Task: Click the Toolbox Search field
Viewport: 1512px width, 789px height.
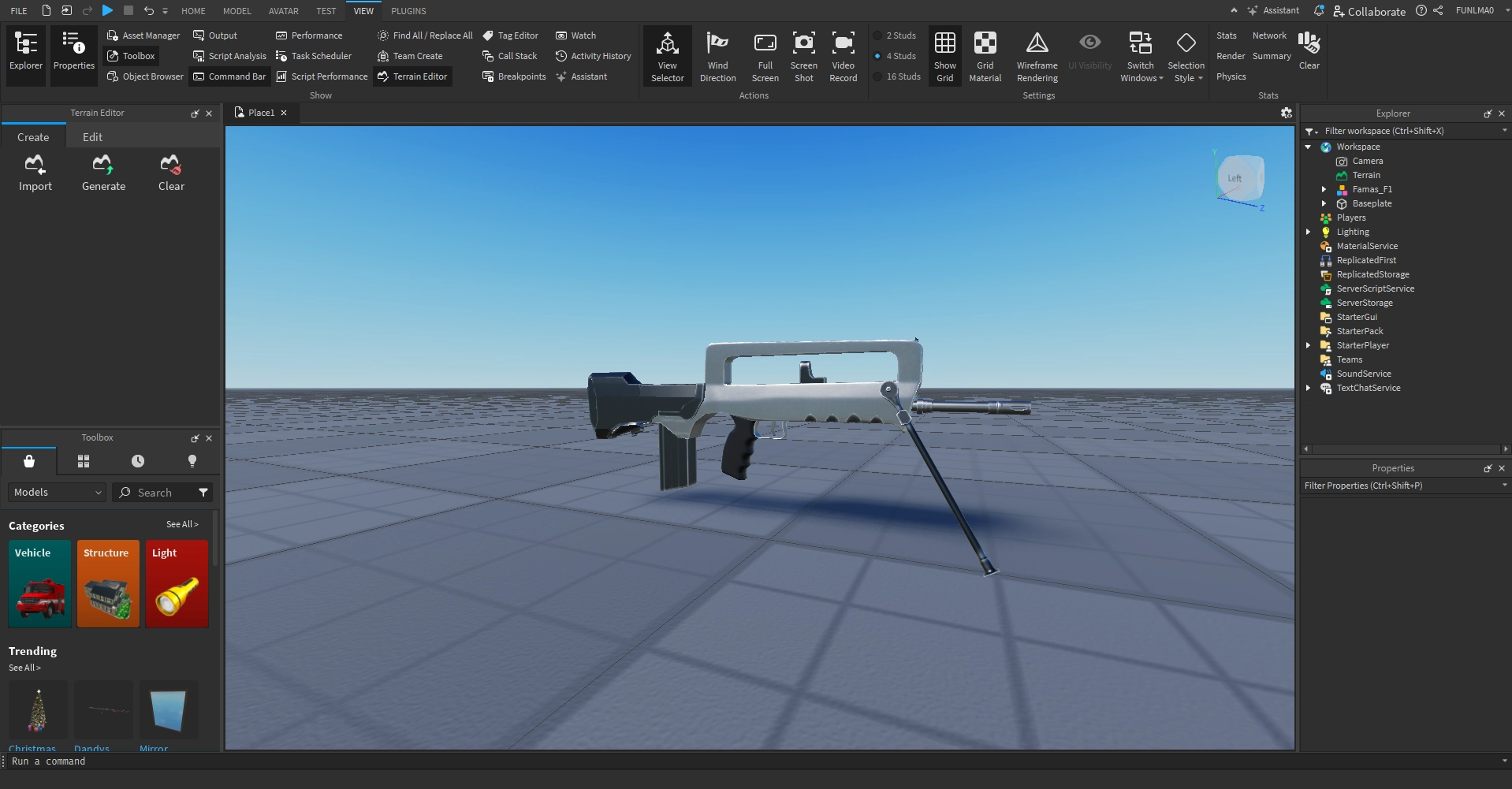Action: tap(162, 493)
